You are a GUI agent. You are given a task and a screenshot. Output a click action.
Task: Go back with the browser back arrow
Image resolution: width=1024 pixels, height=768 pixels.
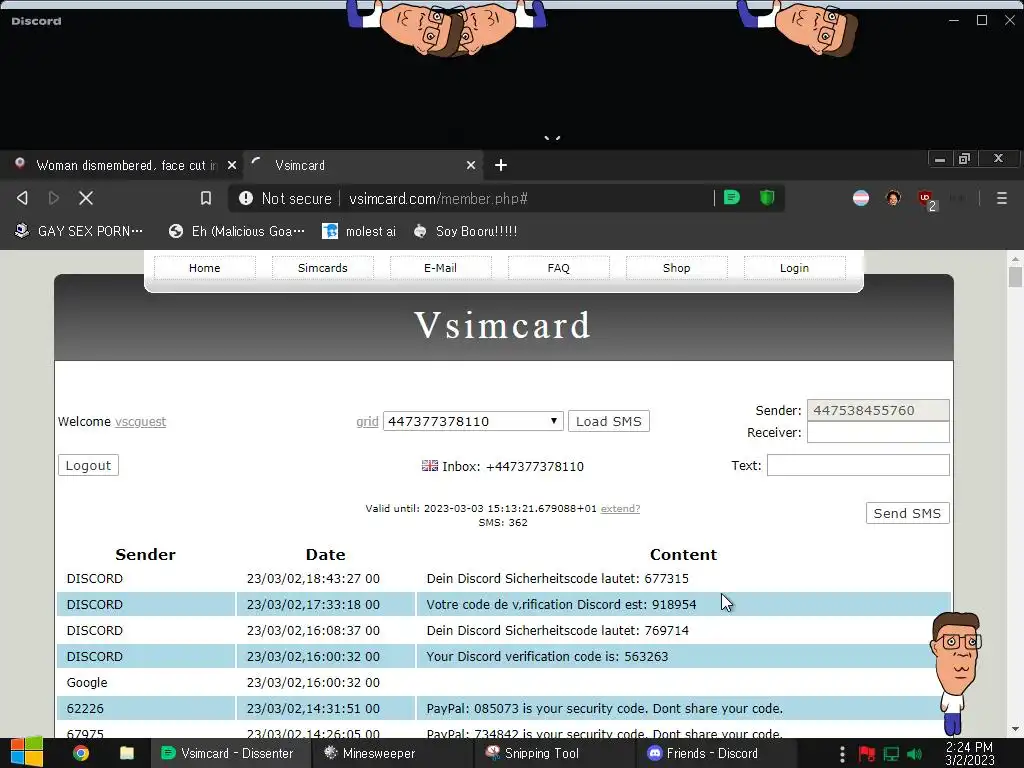22,198
